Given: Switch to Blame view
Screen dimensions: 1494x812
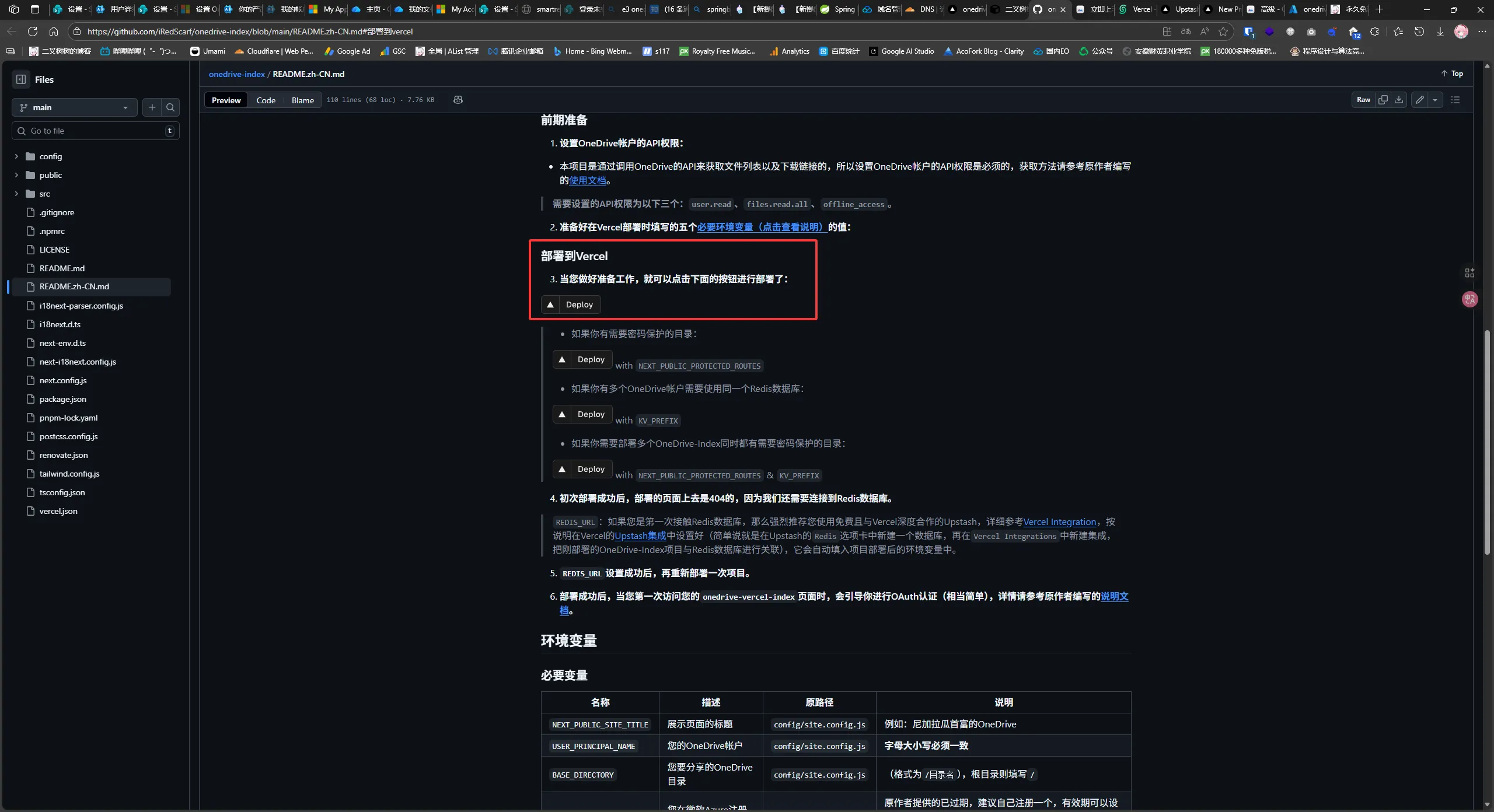Looking at the screenshot, I should point(302,100).
